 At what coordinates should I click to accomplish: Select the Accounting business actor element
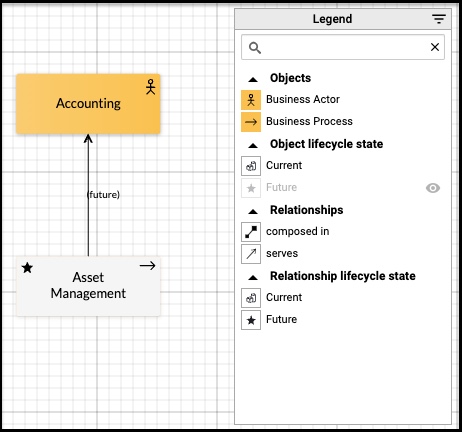point(88,104)
